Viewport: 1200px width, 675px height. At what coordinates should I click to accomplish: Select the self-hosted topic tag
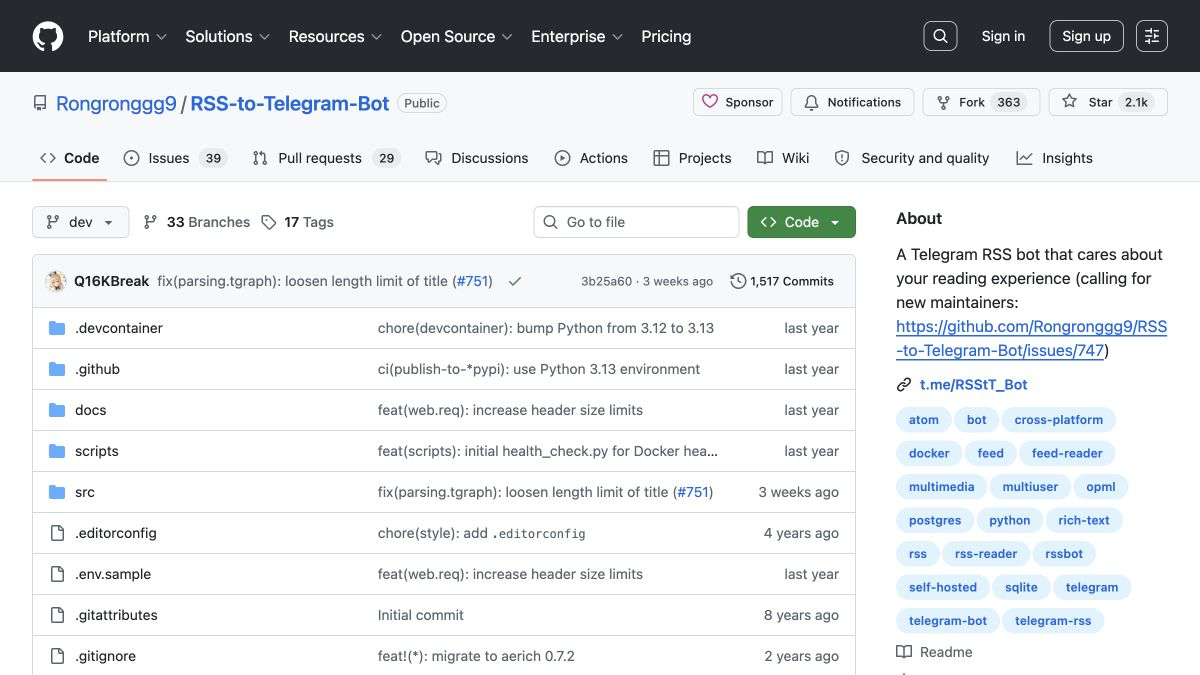(943, 587)
